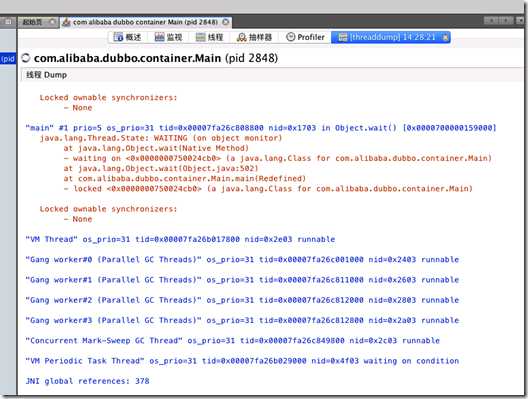Close the [threaddump] 14:28:21 tab
This screenshot has width=528, height=399.
pyautogui.click(x=445, y=37)
